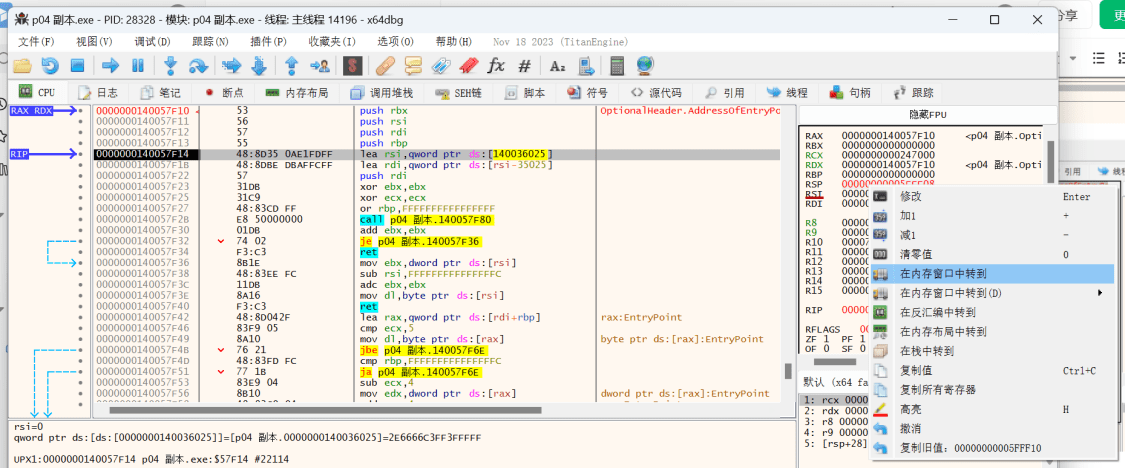Click the Open file folder icon
This screenshot has width=1125, height=468.
(22, 66)
